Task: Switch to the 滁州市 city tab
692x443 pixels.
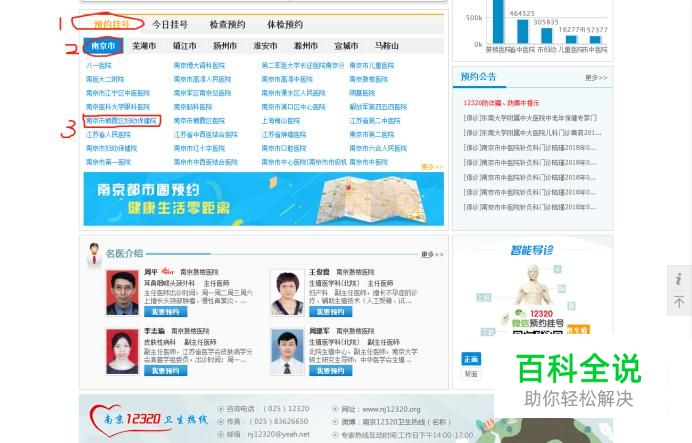Action: [306, 46]
